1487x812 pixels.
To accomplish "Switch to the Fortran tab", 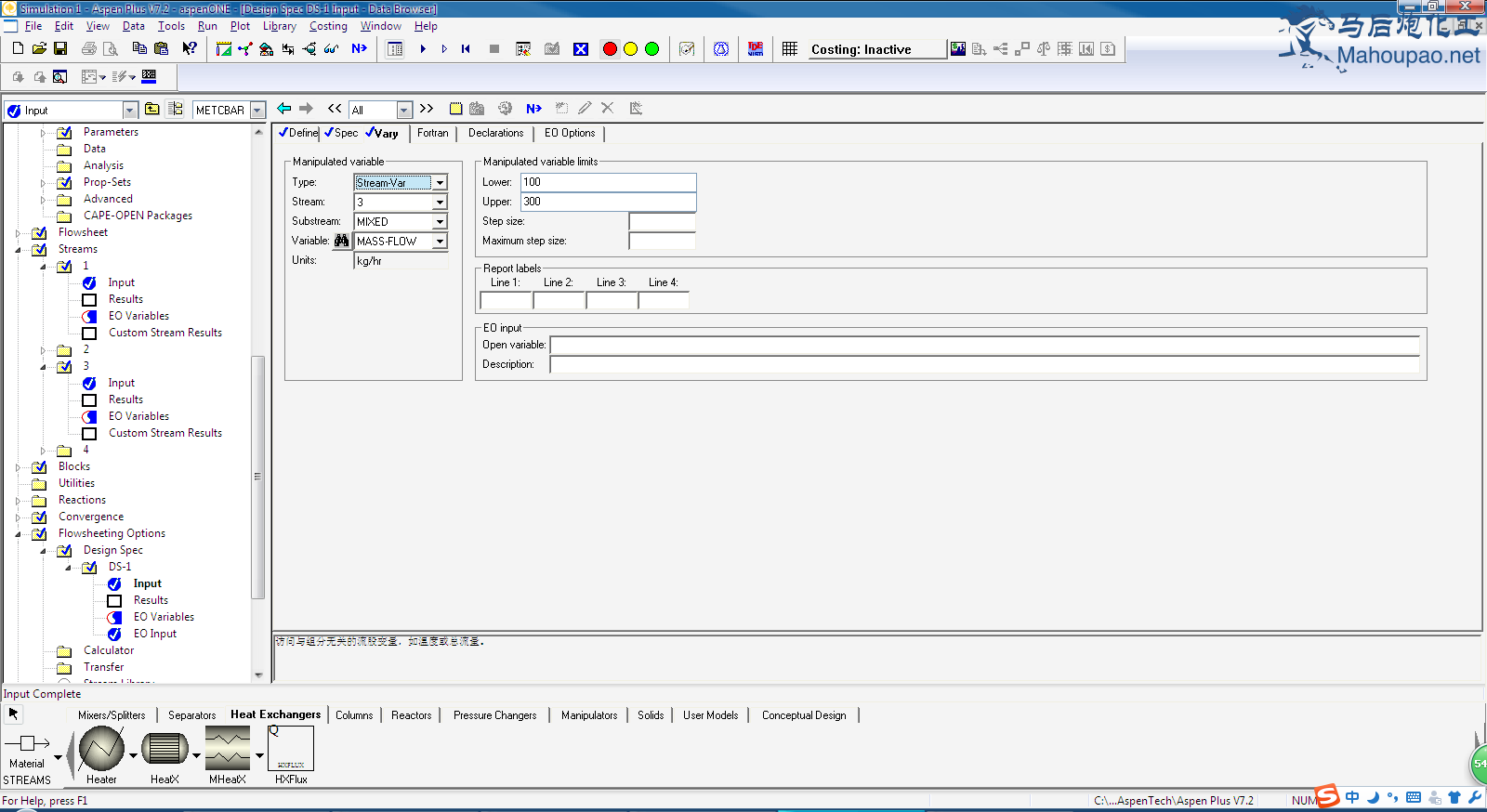I will (432, 133).
